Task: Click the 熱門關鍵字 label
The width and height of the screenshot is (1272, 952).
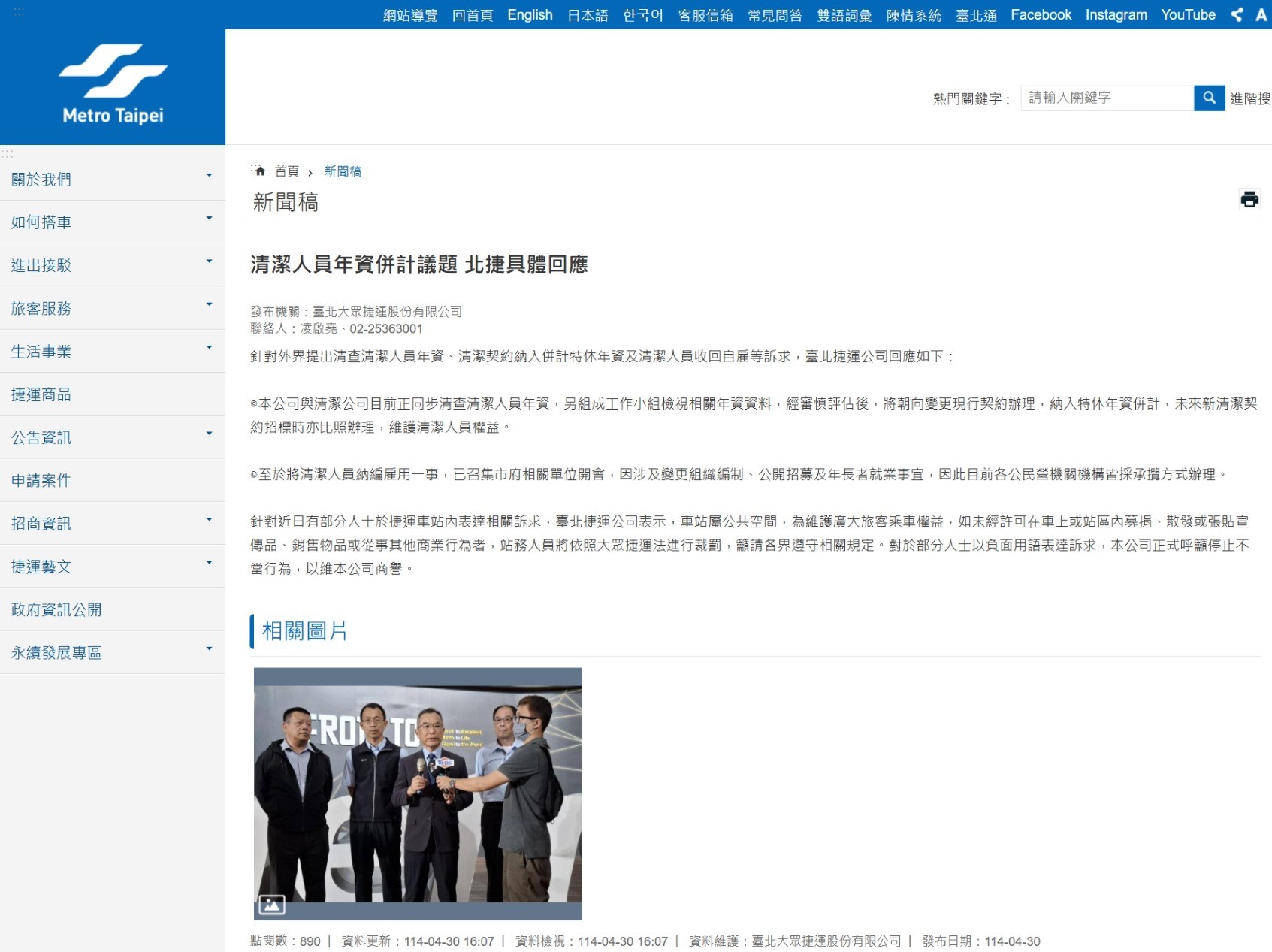Action: click(x=971, y=98)
